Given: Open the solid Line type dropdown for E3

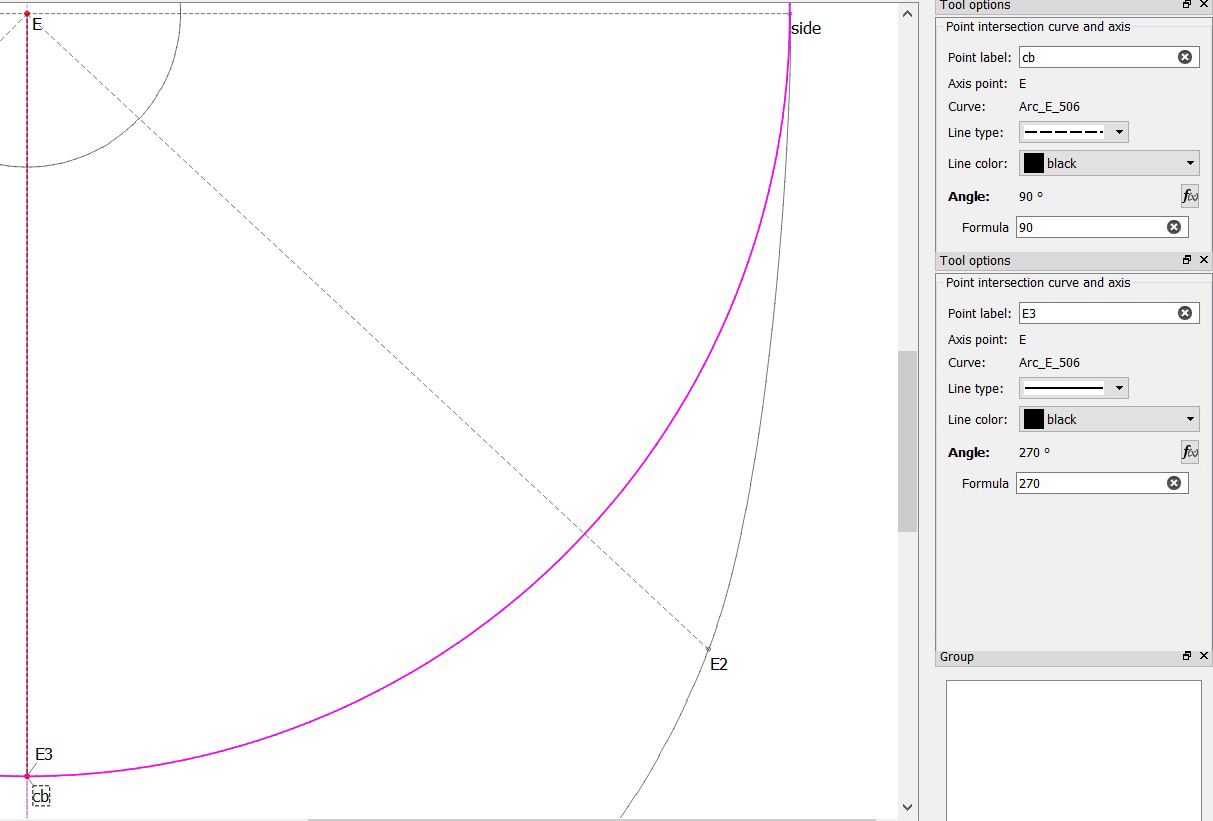Looking at the screenshot, I should [x=1073, y=388].
